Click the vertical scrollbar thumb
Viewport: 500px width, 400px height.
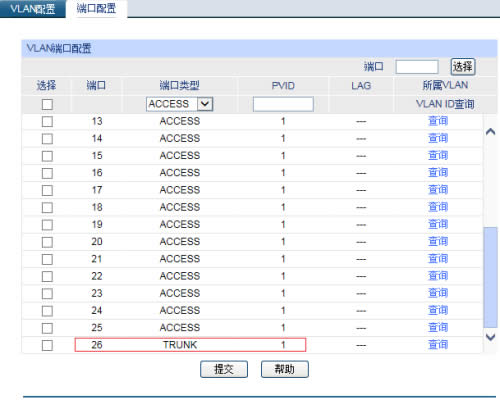click(490, 277)
